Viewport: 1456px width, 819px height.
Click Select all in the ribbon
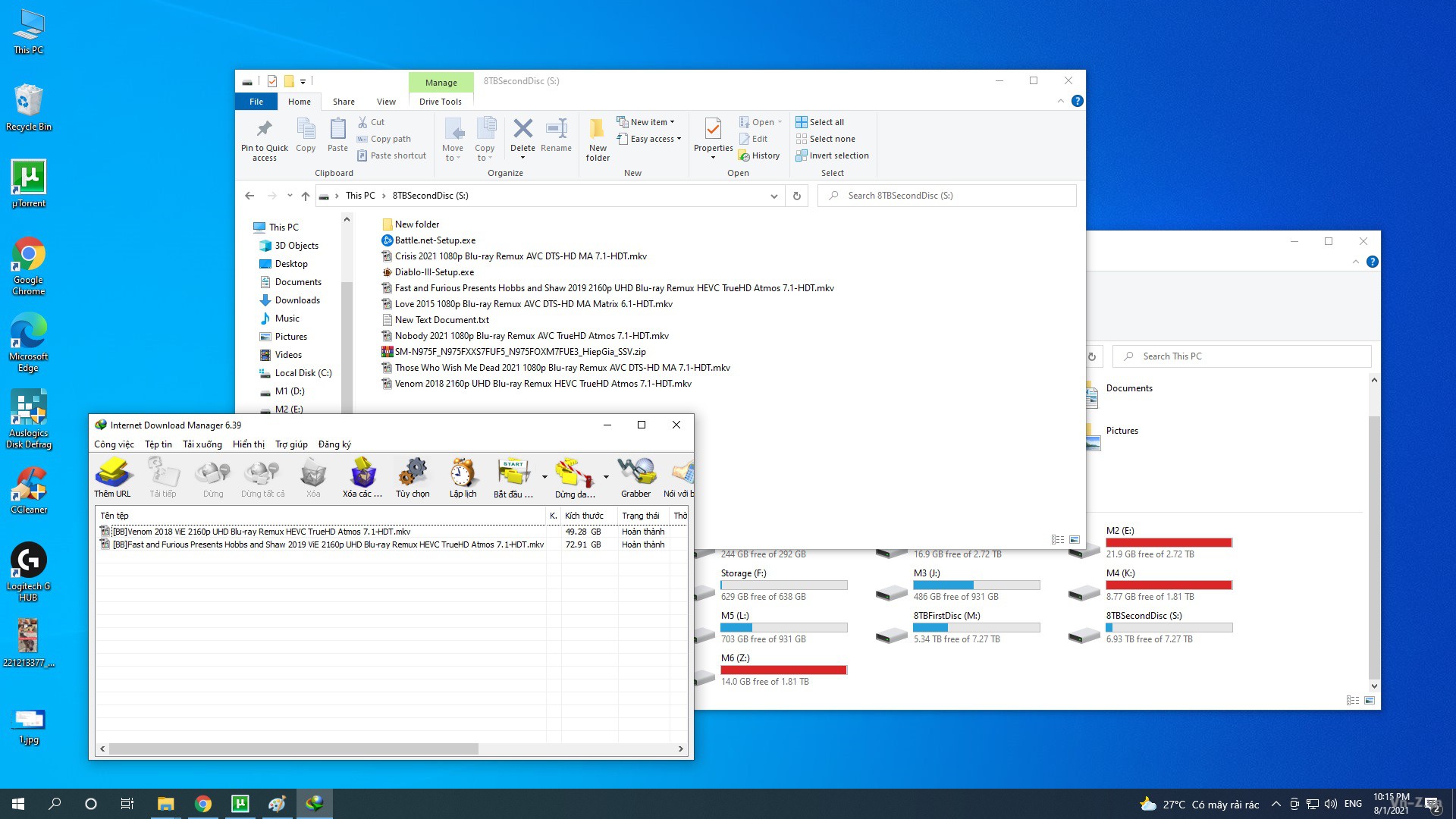coord(820,122)
